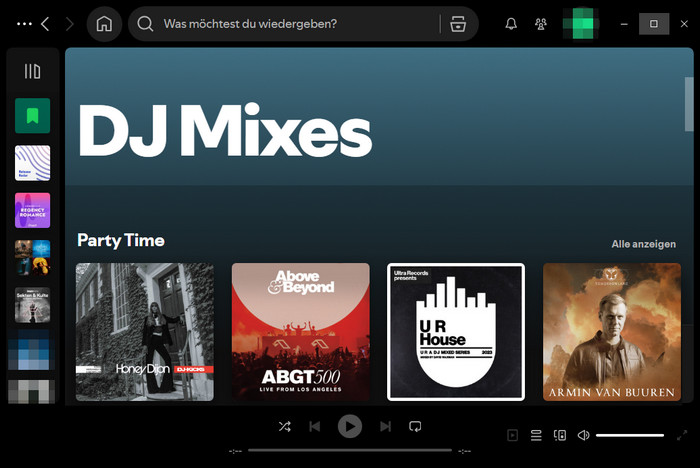Open Release Radar playlist in sidebar

33,163
